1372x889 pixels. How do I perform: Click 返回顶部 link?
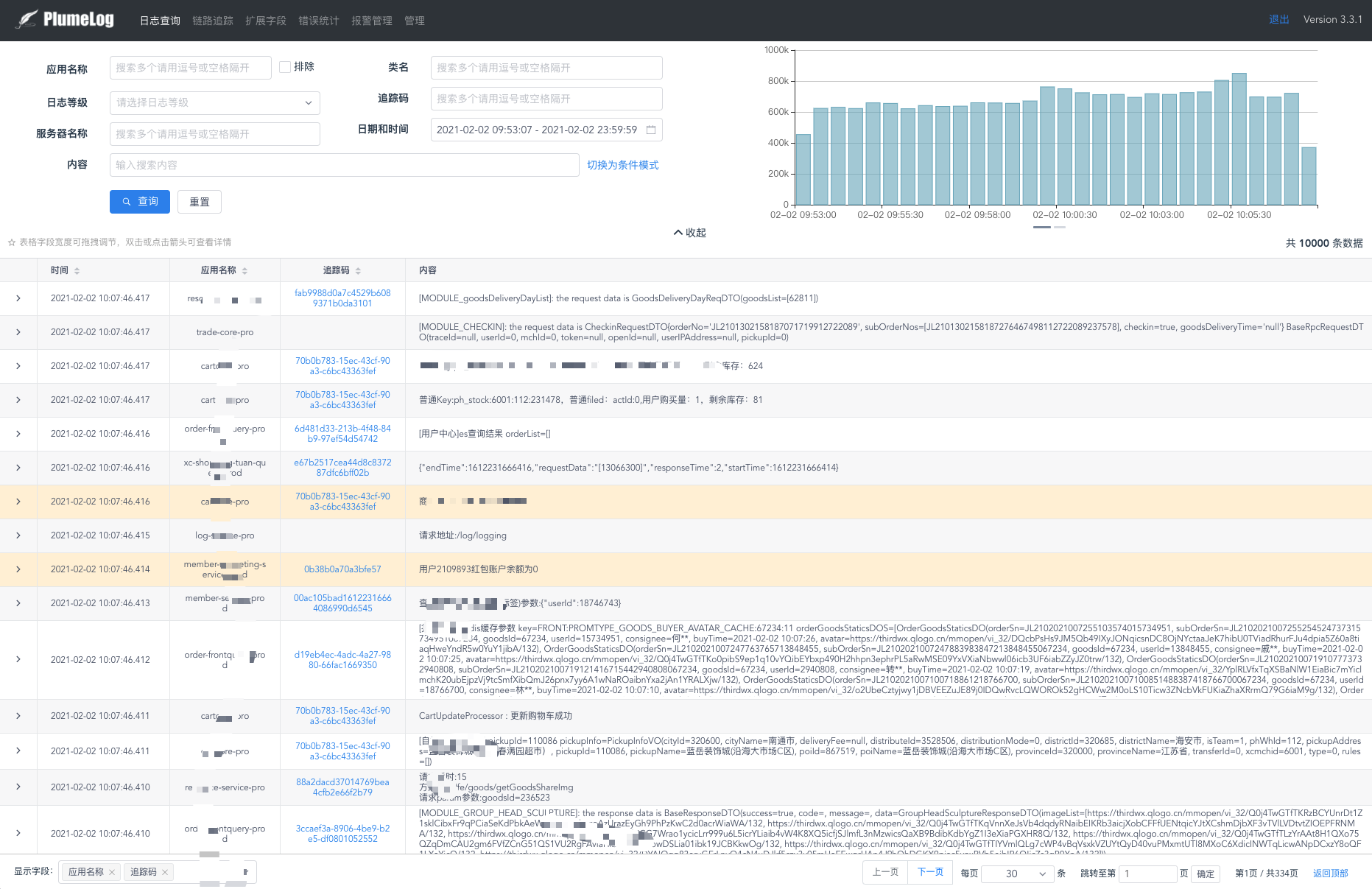coord(1331,874)
